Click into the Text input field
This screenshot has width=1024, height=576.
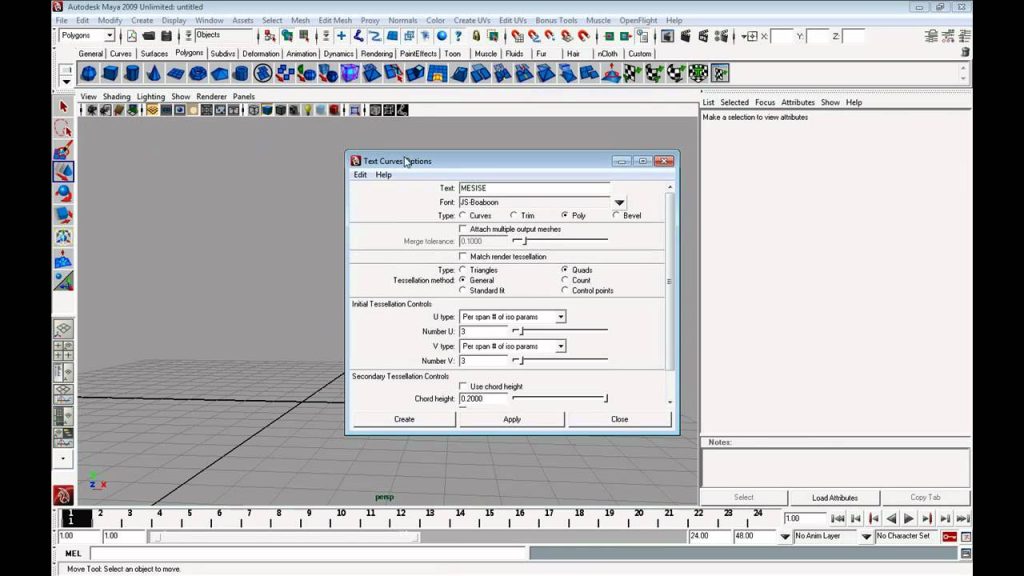[534, 188]
